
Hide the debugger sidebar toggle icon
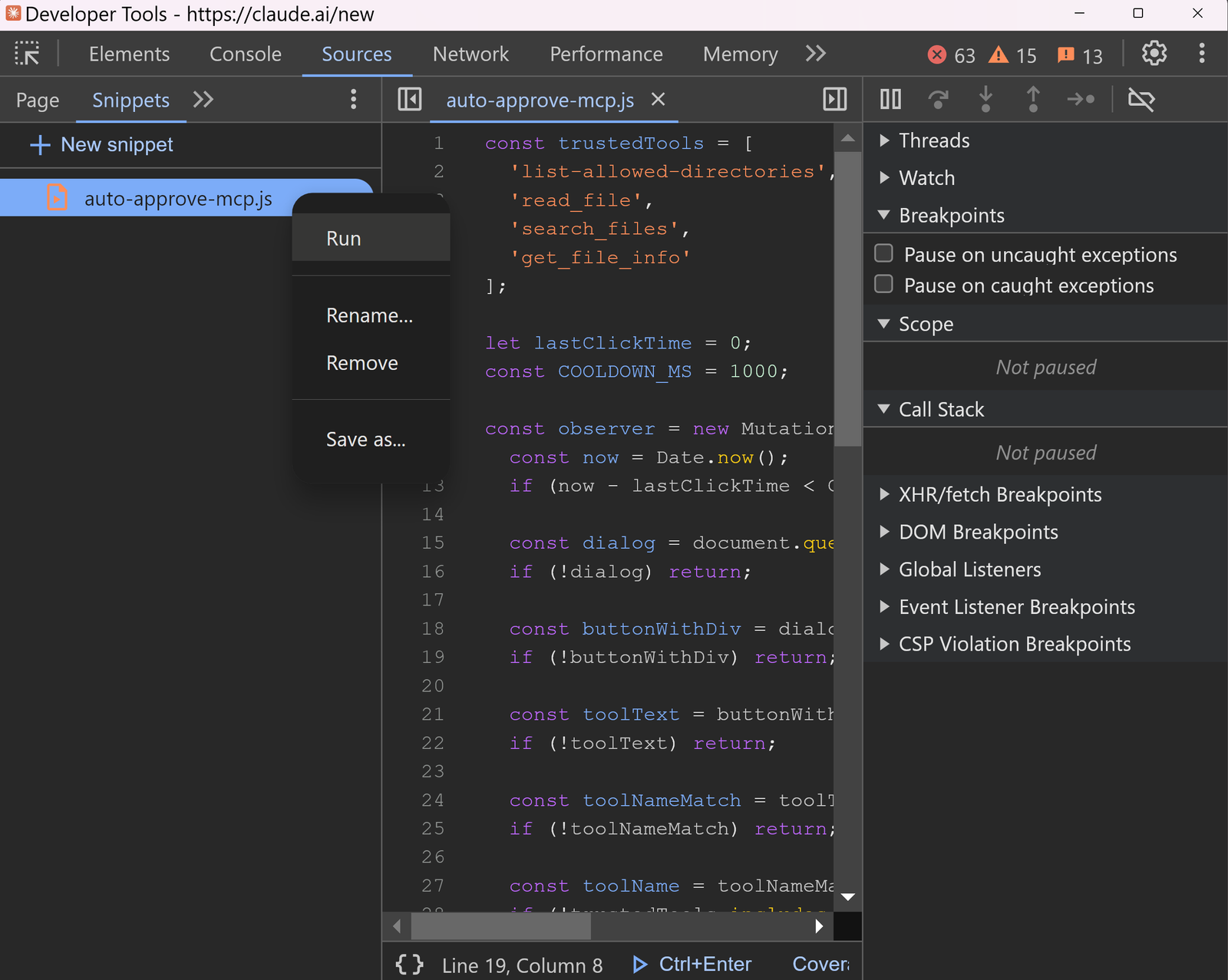tap(834, 100)
